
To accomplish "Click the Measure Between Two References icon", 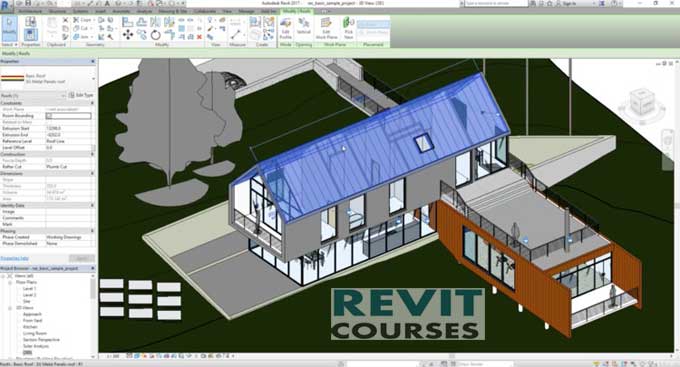I will [235, 34].
